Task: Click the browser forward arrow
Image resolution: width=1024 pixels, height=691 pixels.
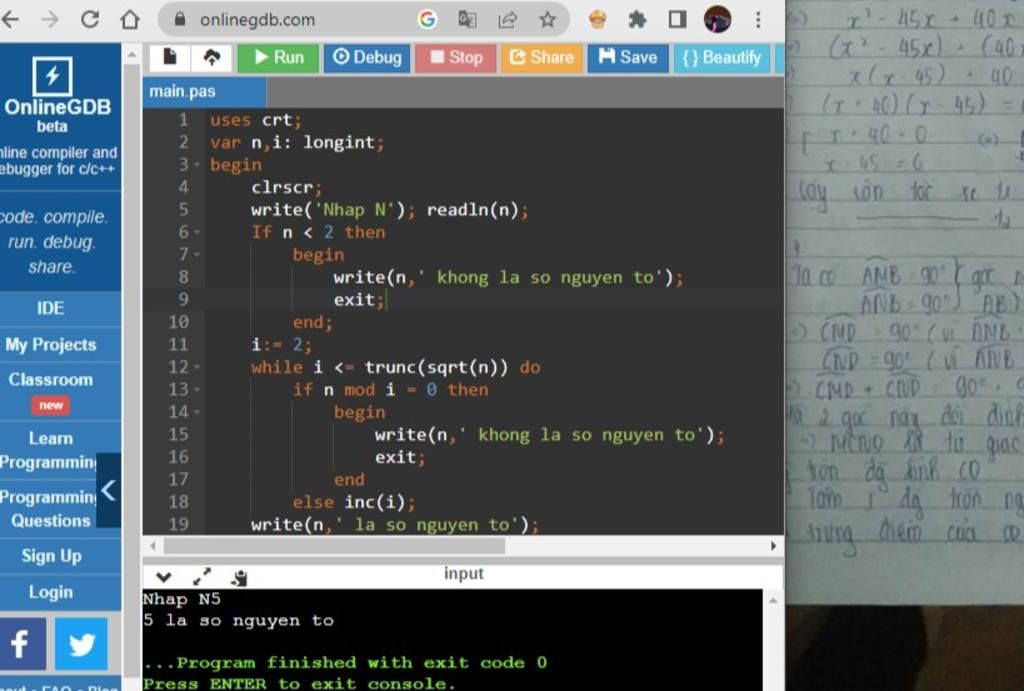Action: (x=50, y=19)
